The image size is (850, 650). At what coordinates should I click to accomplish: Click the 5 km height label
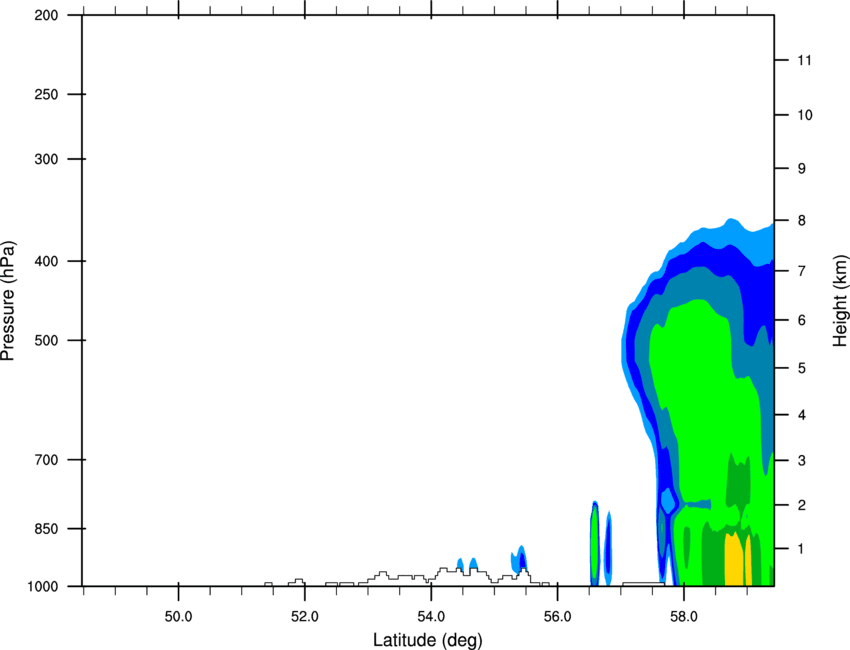802,368
